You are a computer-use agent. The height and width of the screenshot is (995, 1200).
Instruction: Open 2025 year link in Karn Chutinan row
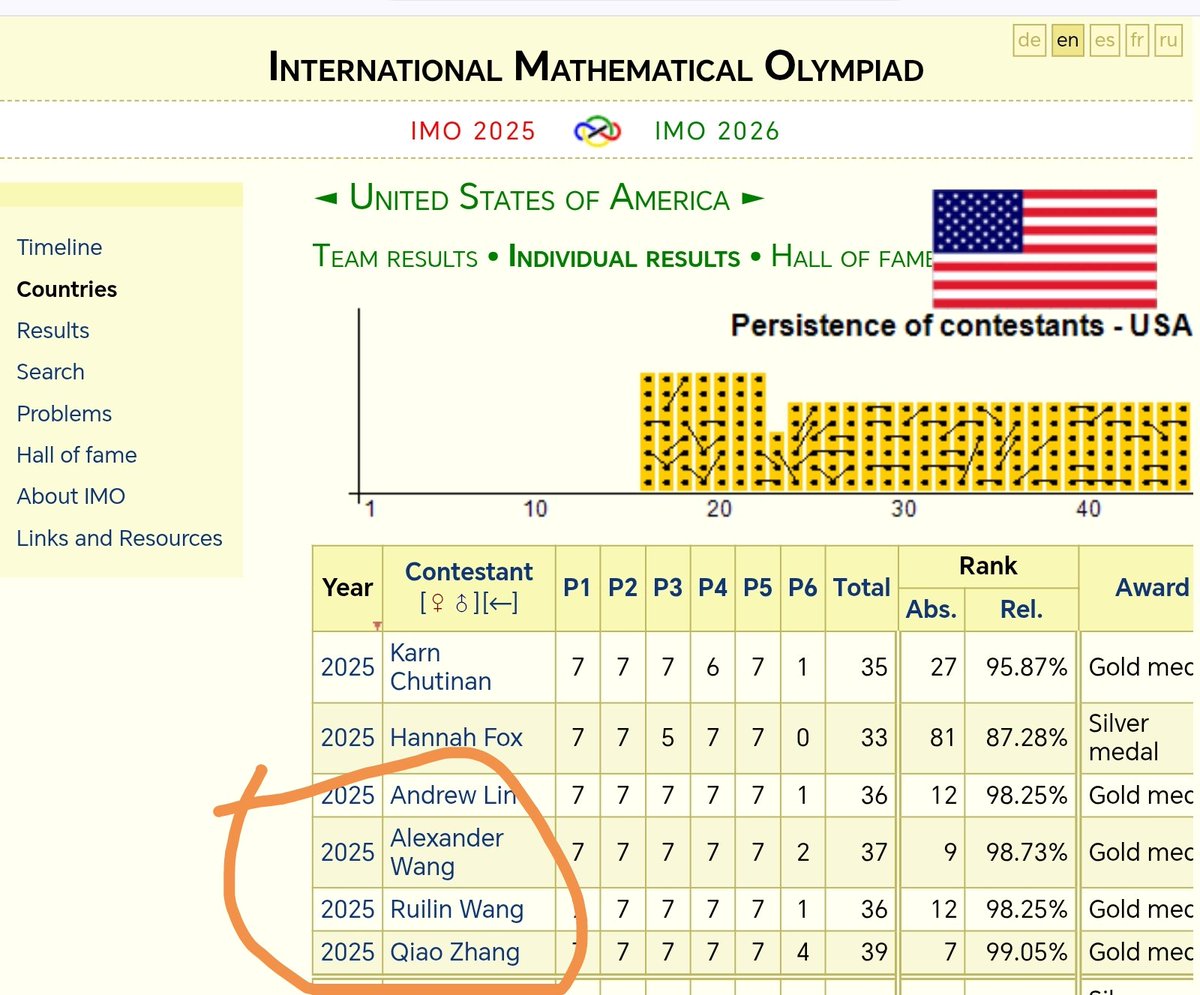click(347, 667)
